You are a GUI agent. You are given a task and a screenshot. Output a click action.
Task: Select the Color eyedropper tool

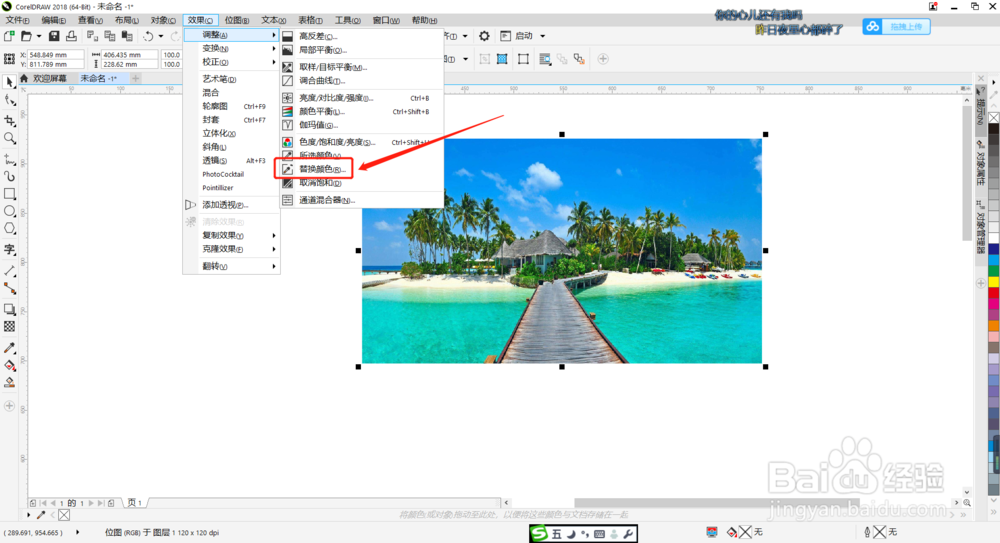[10, 348]
